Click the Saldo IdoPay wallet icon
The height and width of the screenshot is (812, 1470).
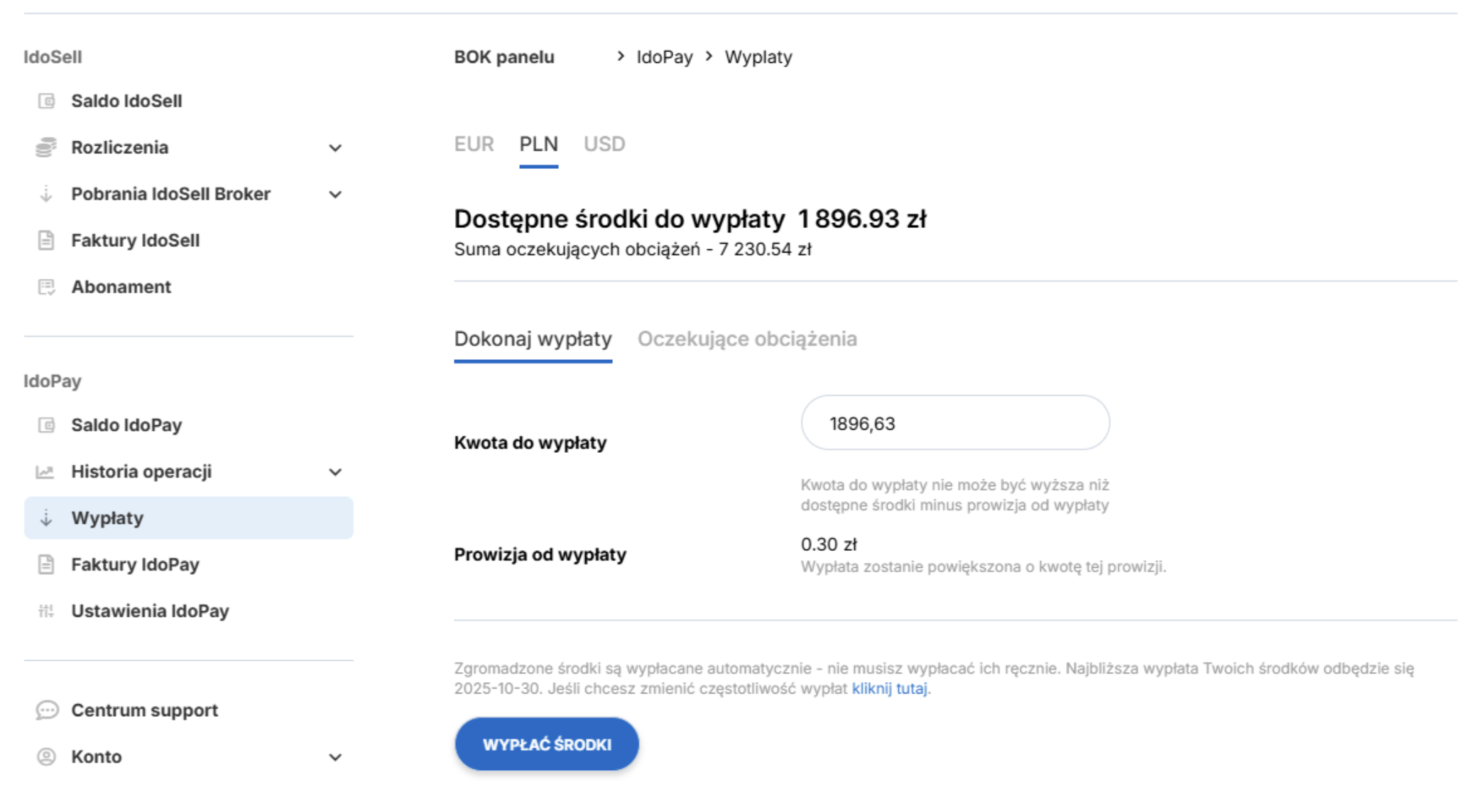46,425
